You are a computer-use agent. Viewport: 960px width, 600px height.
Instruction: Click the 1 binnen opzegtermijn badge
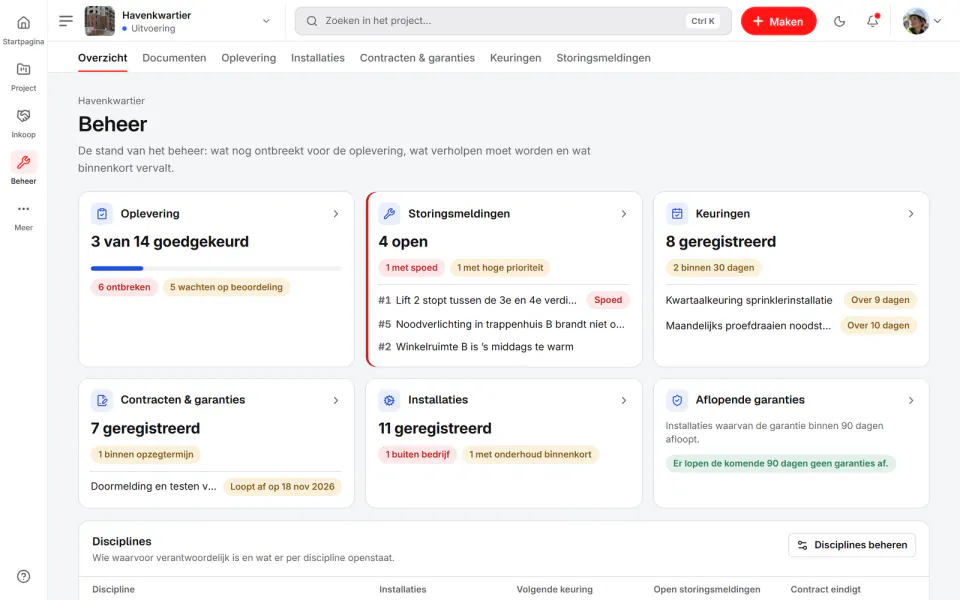[x=146, y=454]
